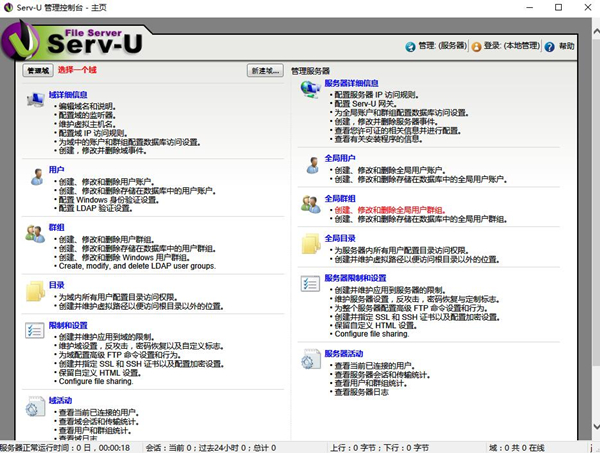Image resolution: width=600 pixels, height=453 pixels.
Task: Click the Global Users person icon
Action: pyautogui.click(x=313, y=165)
